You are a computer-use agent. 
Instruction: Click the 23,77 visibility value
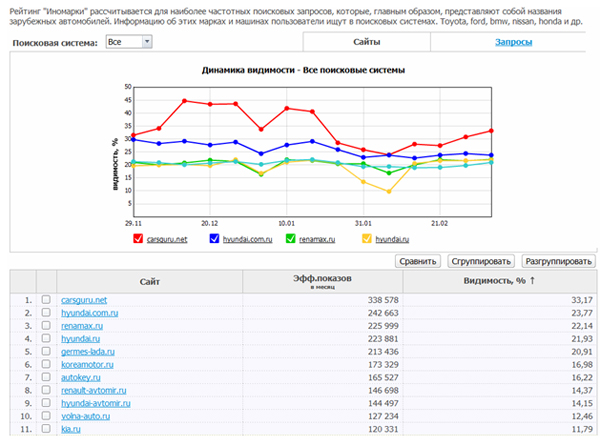[582, 313]
